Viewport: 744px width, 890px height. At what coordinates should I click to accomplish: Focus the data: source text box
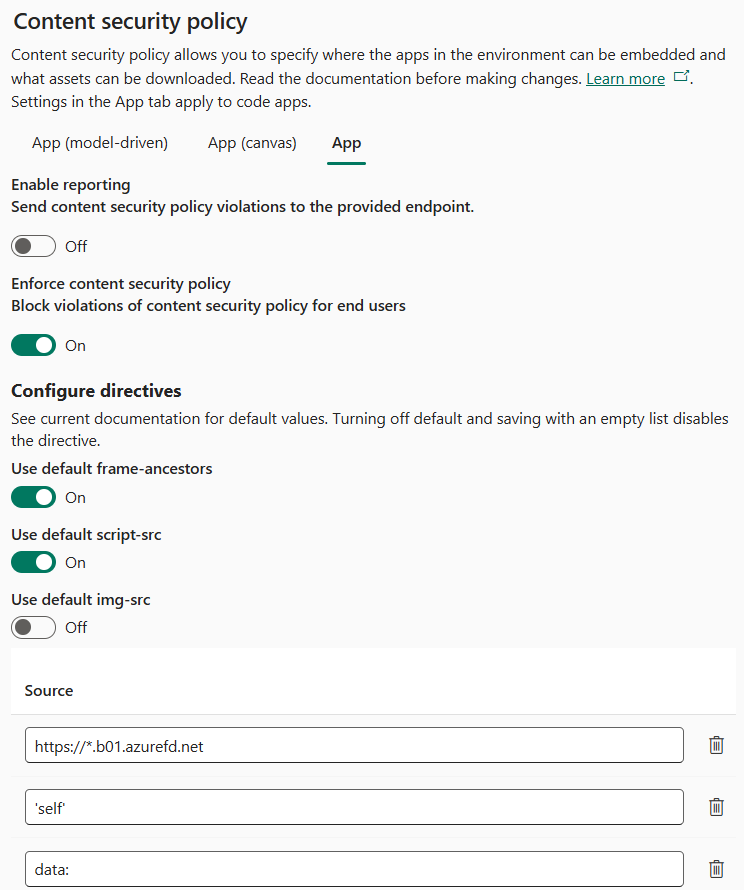(x=354, y=869)
